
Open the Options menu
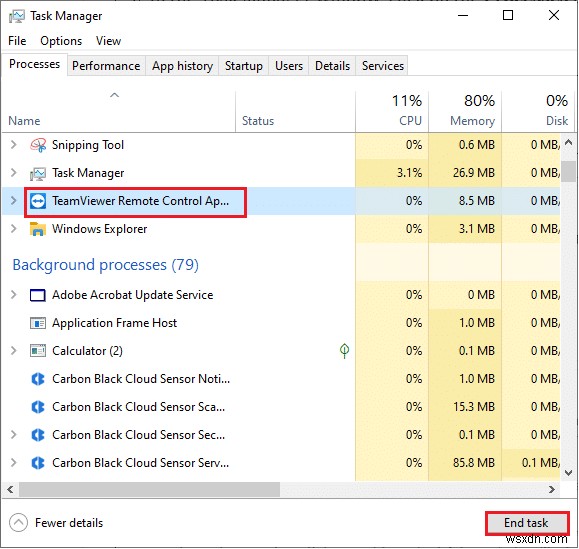point(61,41)
